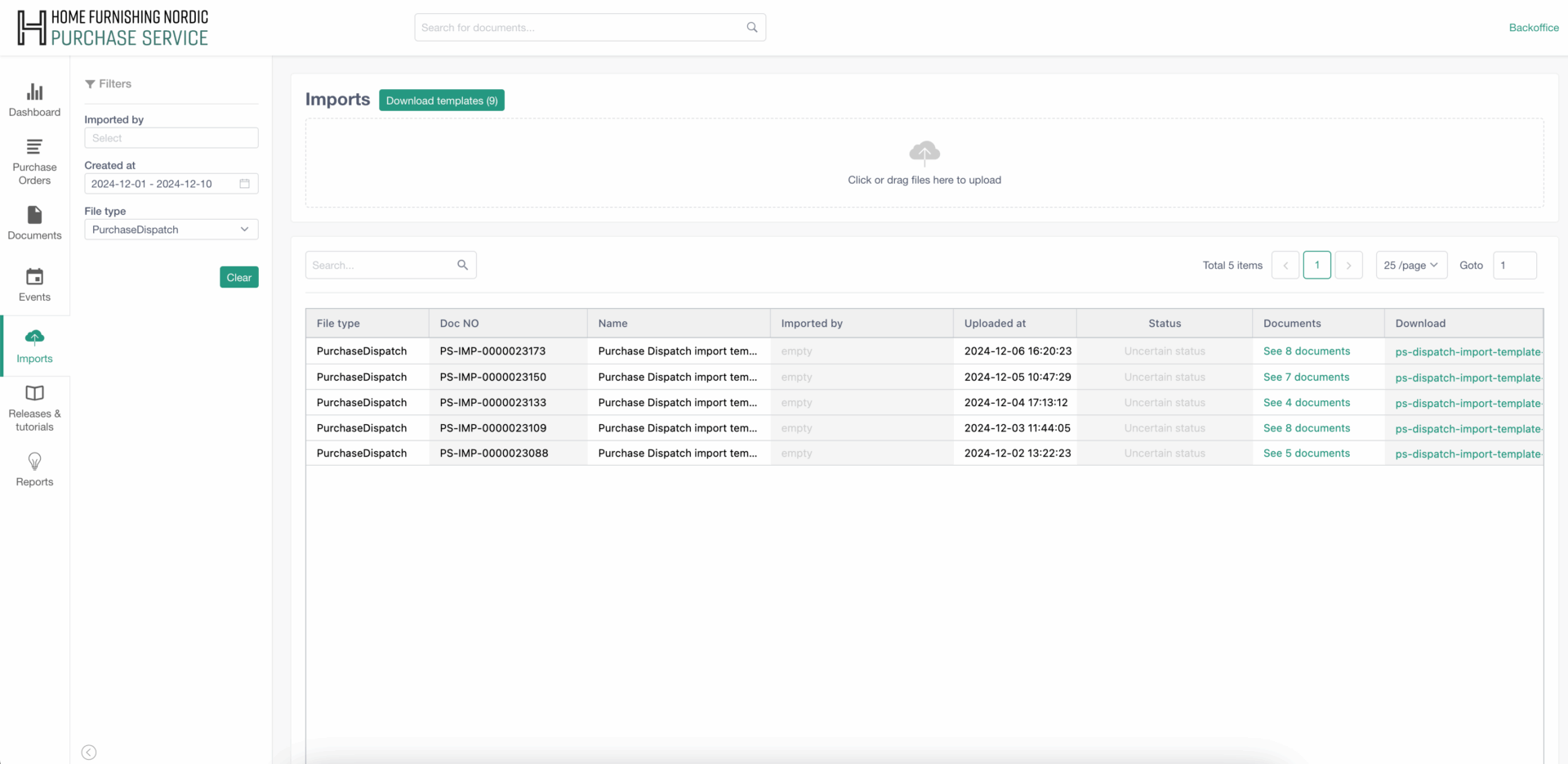This screenshot has height=764, width=1568.
Task: Click the Doc NO column header
Action: pyautogui.click(x=508, y=323)
